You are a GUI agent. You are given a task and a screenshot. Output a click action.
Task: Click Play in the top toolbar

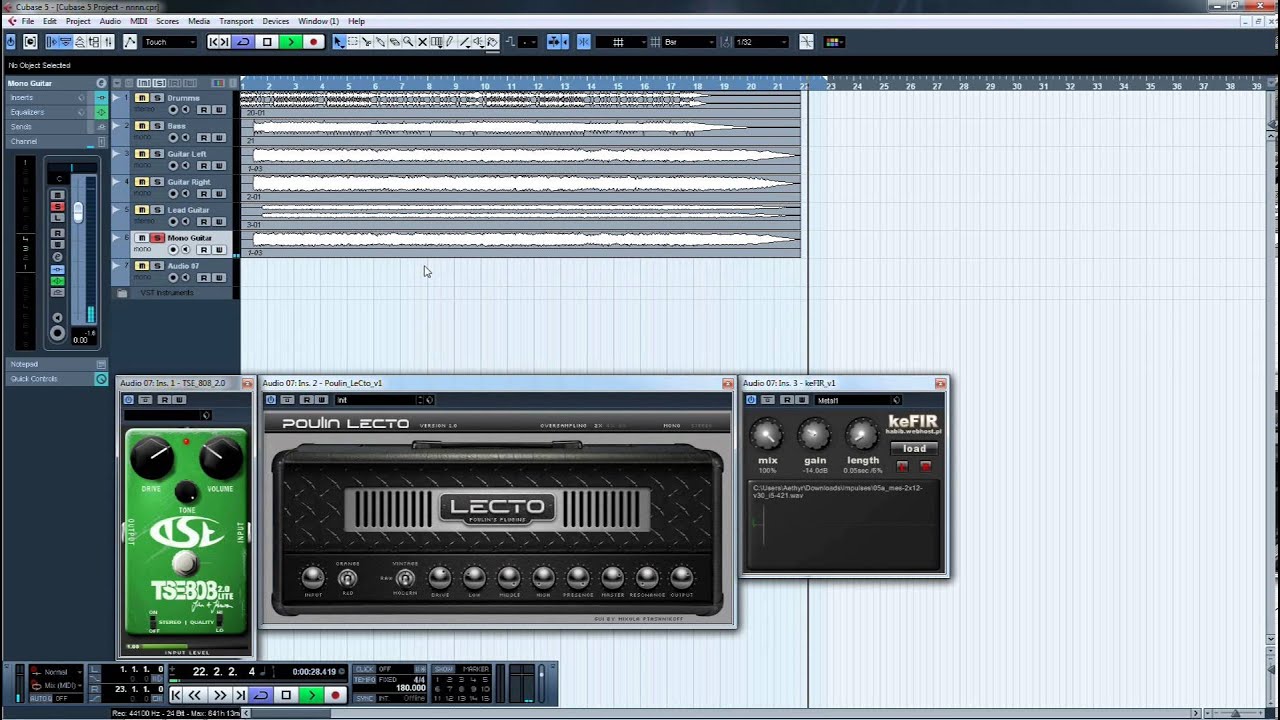click(x=290, y=42)
